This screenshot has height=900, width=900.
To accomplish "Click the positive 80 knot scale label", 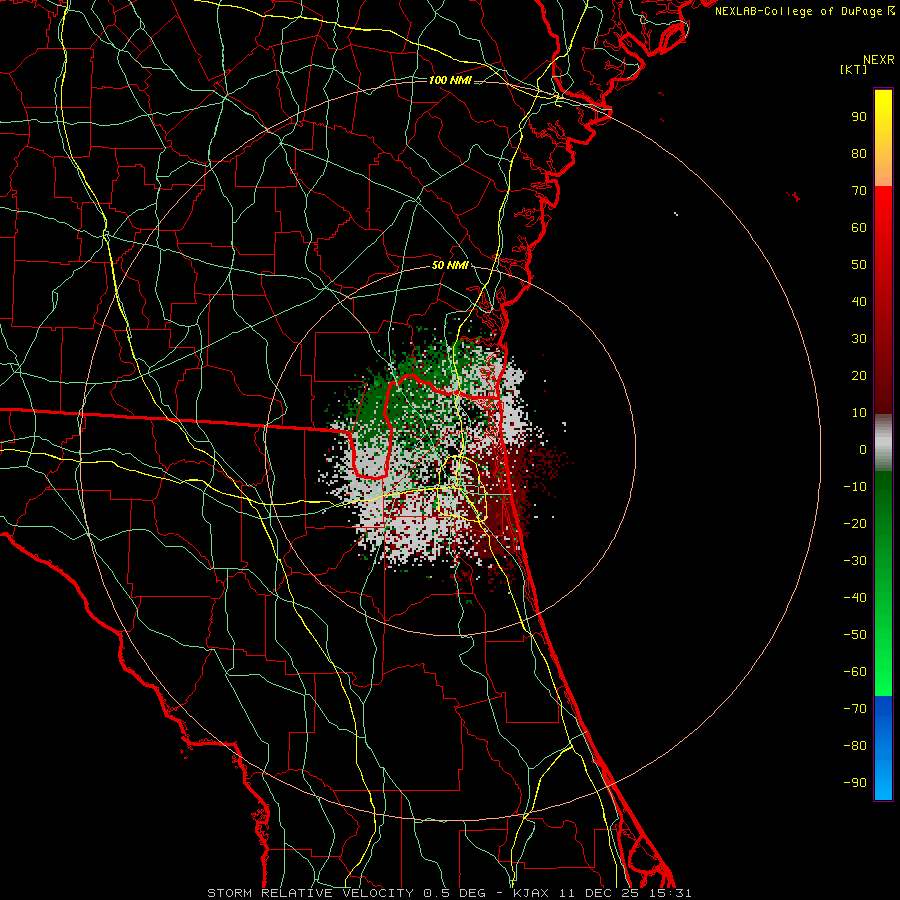I will (x=859, y=153).
